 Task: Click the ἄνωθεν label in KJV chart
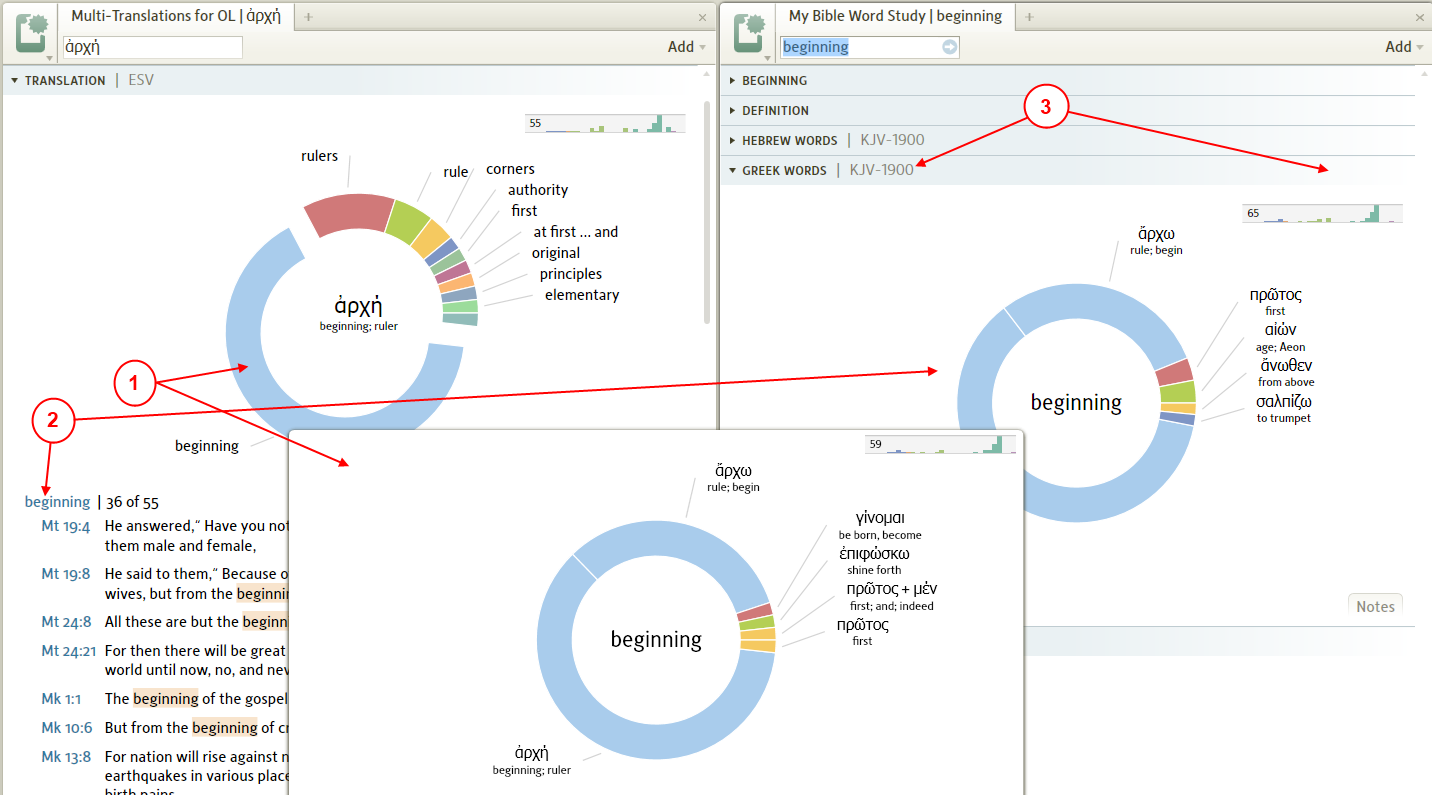click(x=1286, y=365)
